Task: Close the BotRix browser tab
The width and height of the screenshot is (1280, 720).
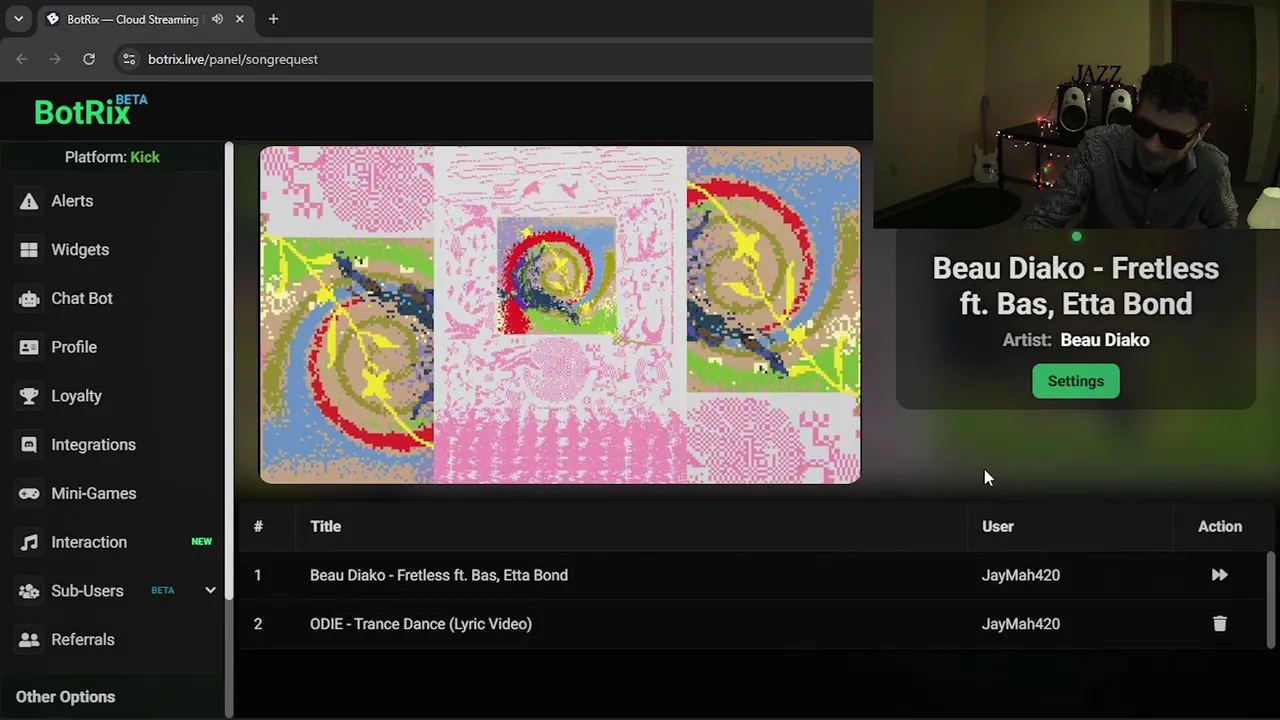Action: 240,19
